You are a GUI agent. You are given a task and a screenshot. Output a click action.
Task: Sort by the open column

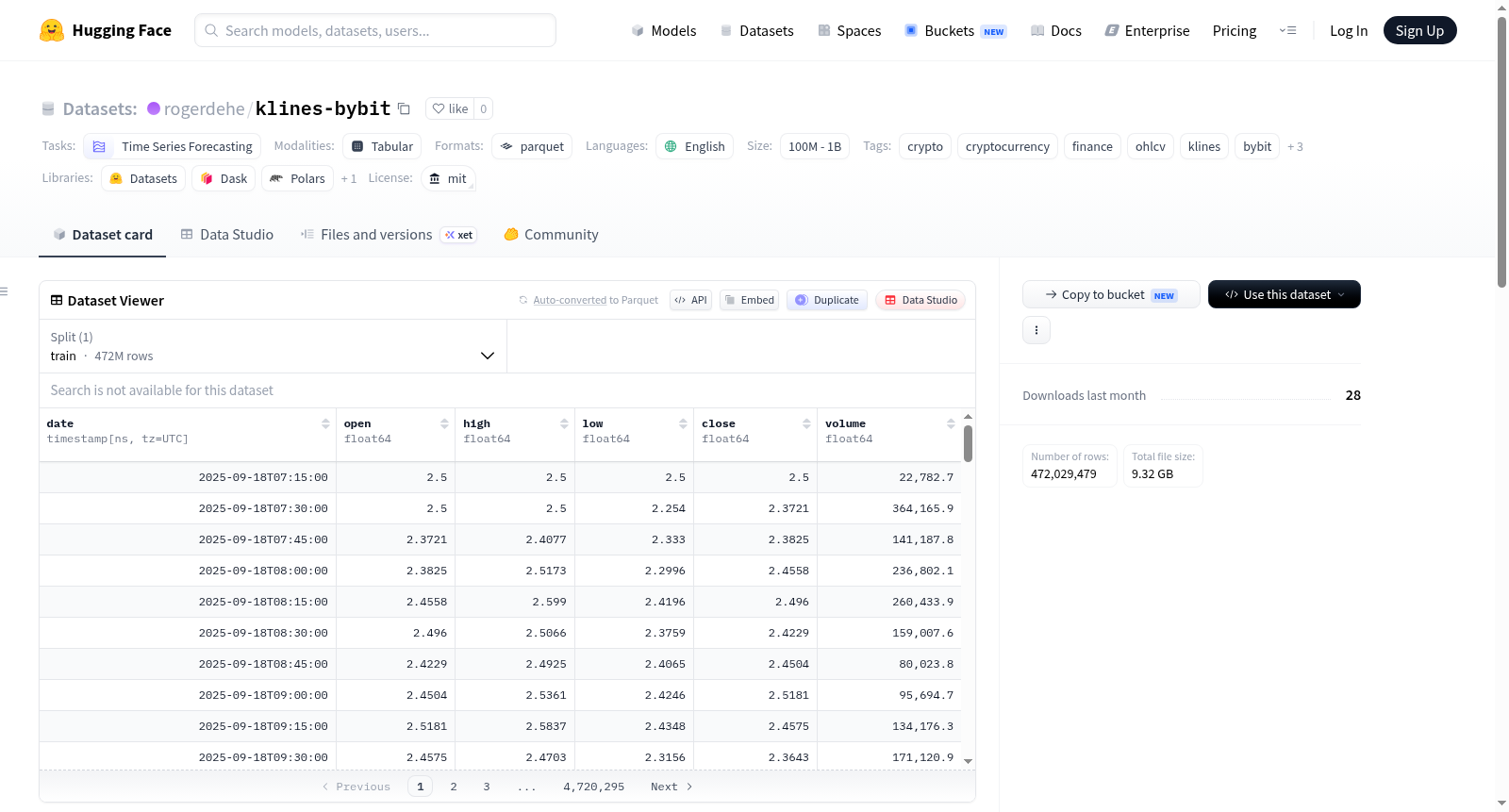click(444, 424)
